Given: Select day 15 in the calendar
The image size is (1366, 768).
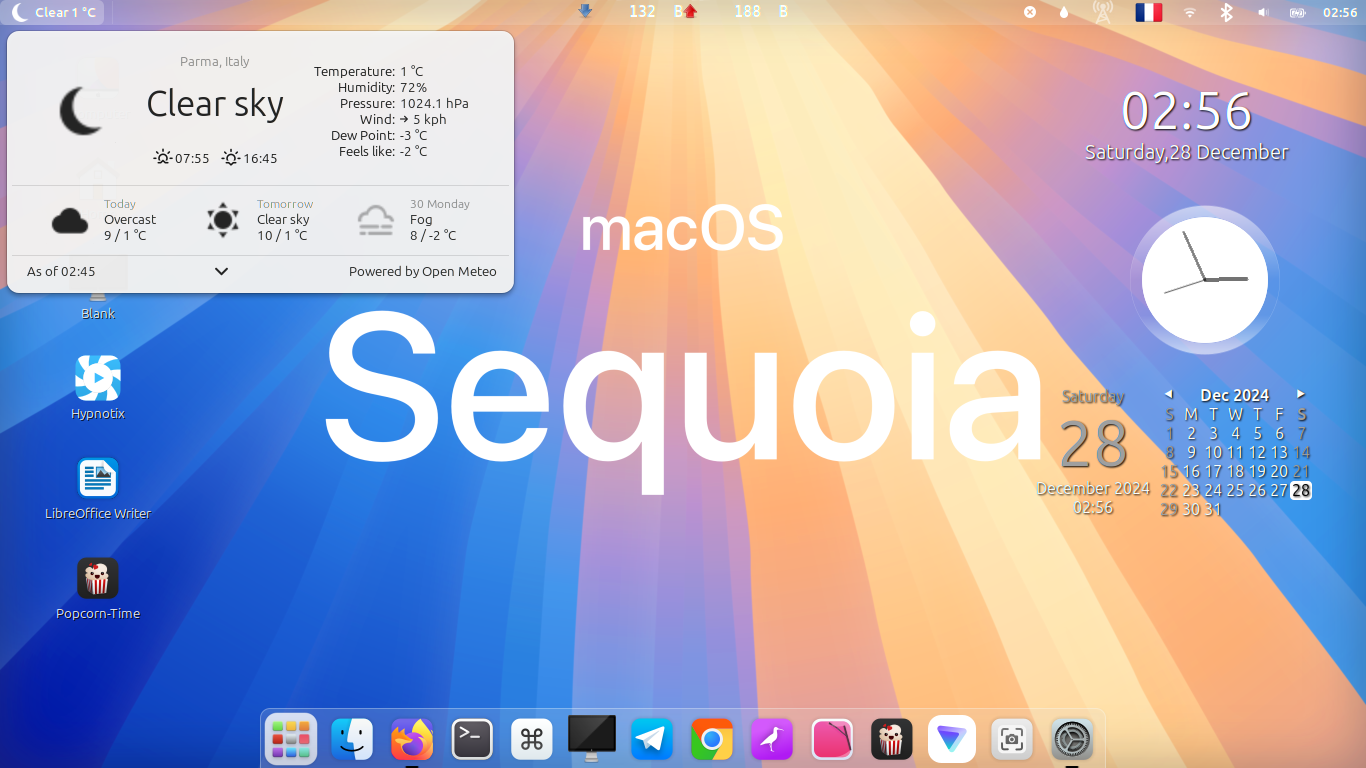Looking at the screenshot, I should (1169, 471).
